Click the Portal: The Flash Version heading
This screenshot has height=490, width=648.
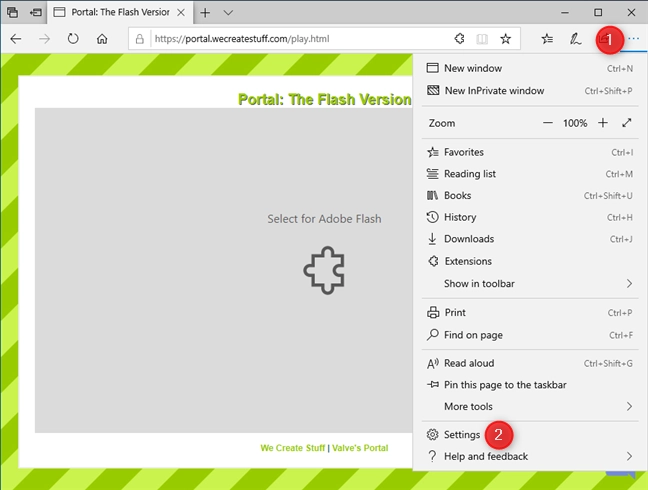click(x=324, y=99)
